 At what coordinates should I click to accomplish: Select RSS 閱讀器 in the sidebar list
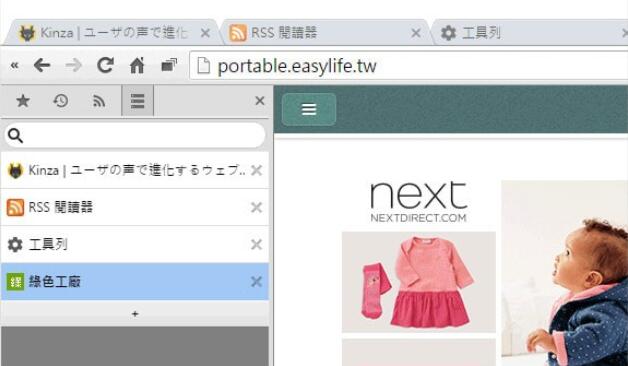pos(135,207)
